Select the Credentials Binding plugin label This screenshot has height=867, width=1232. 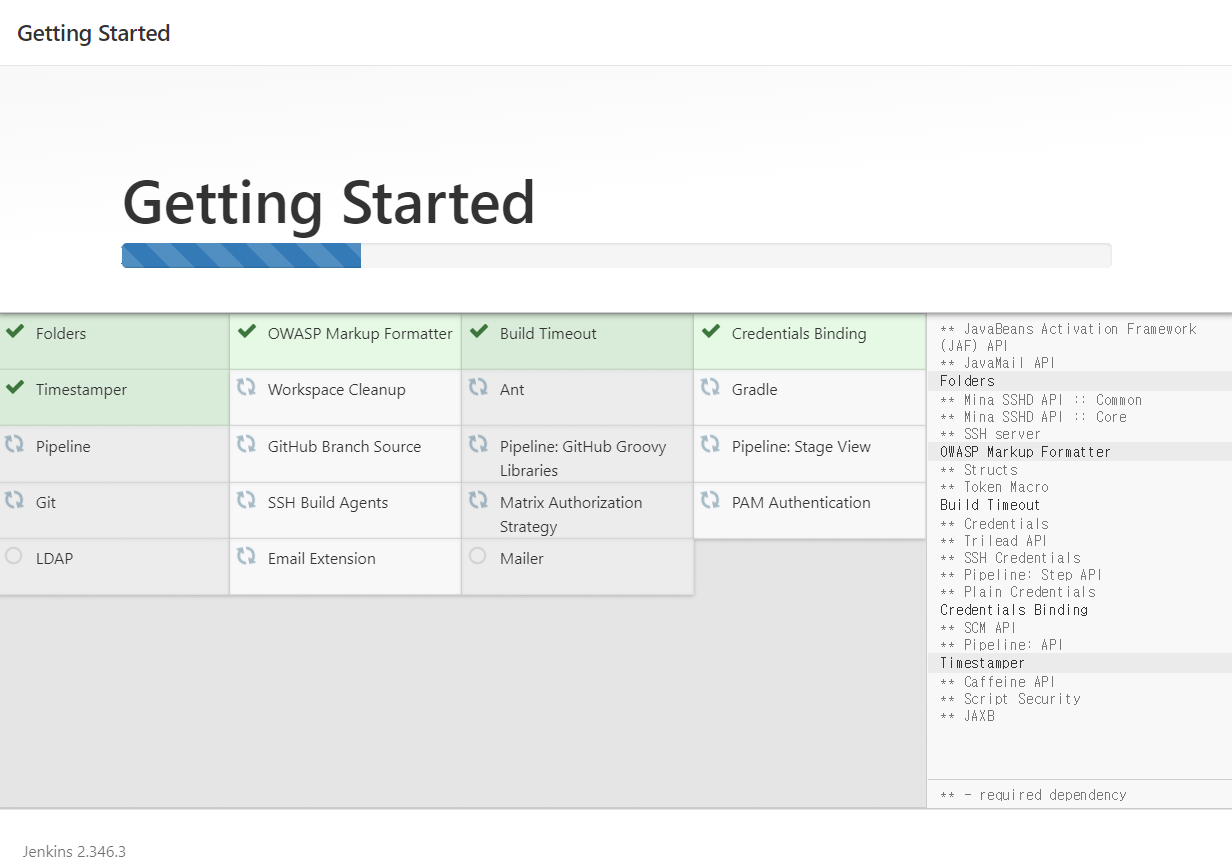pyautogui.click(x=799, y=334)
